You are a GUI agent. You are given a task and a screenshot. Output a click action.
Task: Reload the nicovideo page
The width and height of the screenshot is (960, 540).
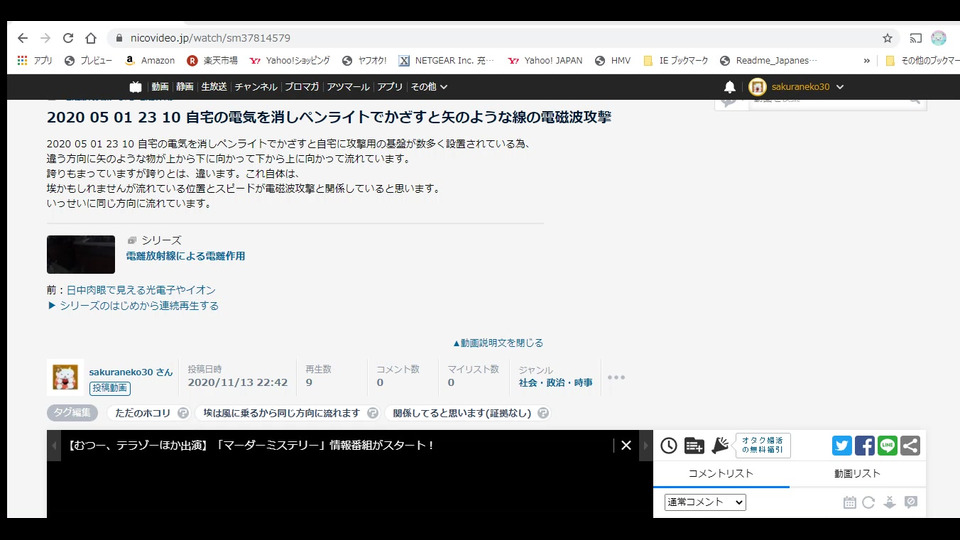coord(68,38)
